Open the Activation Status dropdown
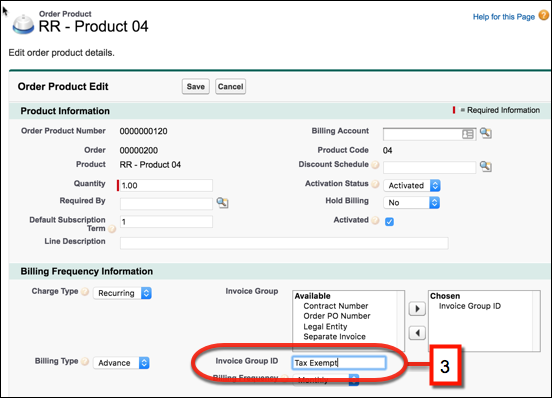This screenshot has width=552, height=398. pyautogui.click(x=412, y=185)
